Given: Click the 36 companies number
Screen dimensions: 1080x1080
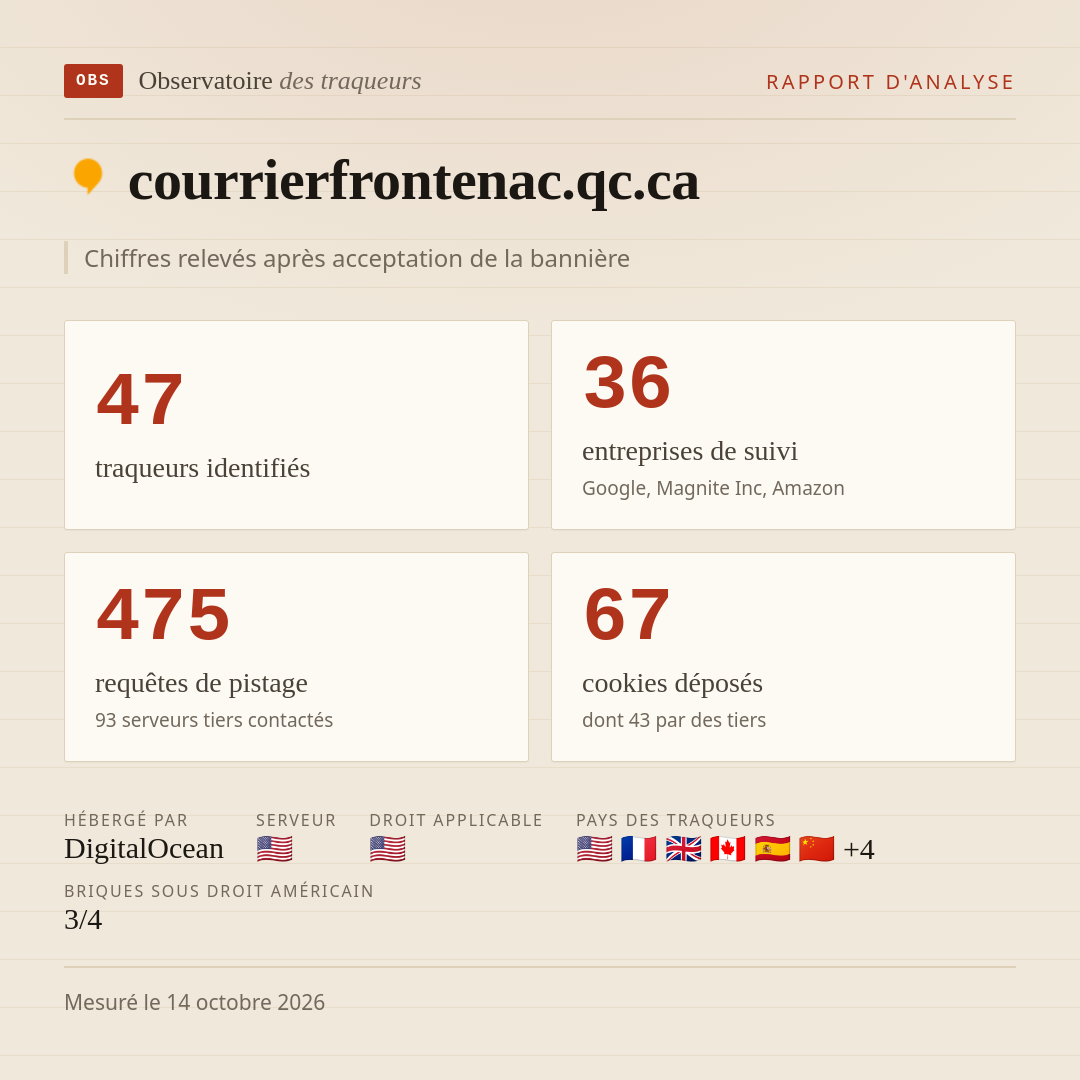Looking at the screenshot, I should pyautogui.click(x=627, y=382).
